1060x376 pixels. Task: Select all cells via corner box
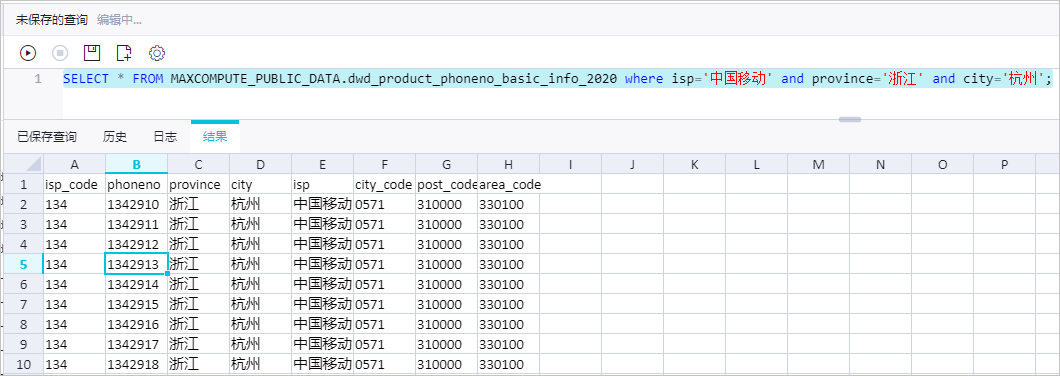click(24, 164)
